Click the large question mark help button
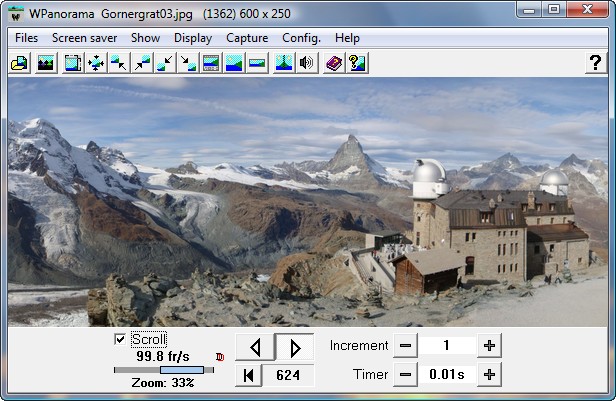This screenshot has height=401, width=616. 596,63
